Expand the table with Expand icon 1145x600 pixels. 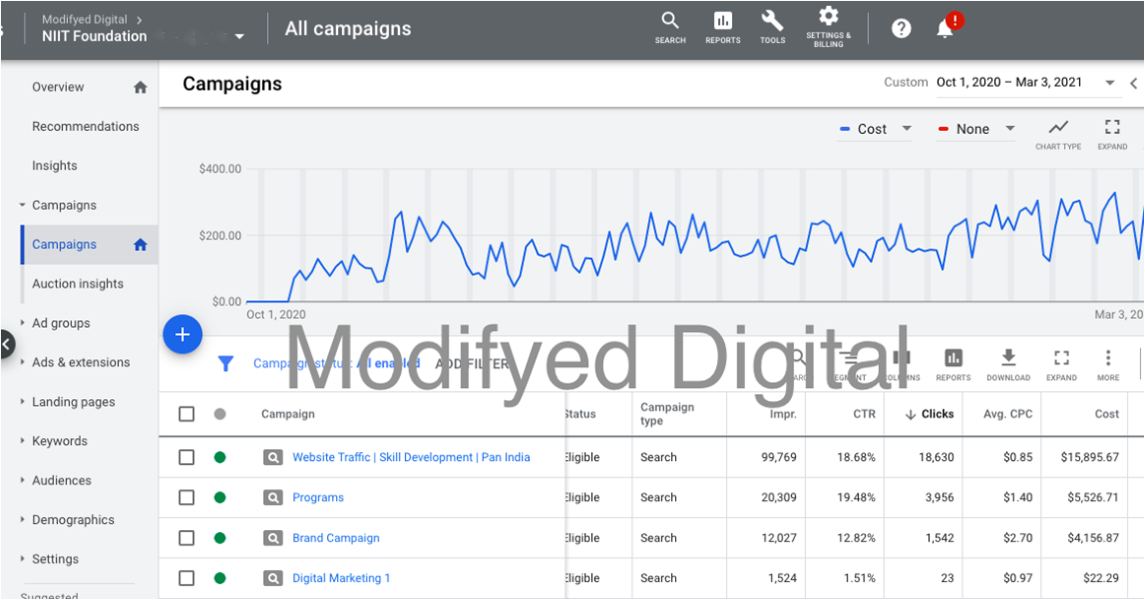(1061, 364)
